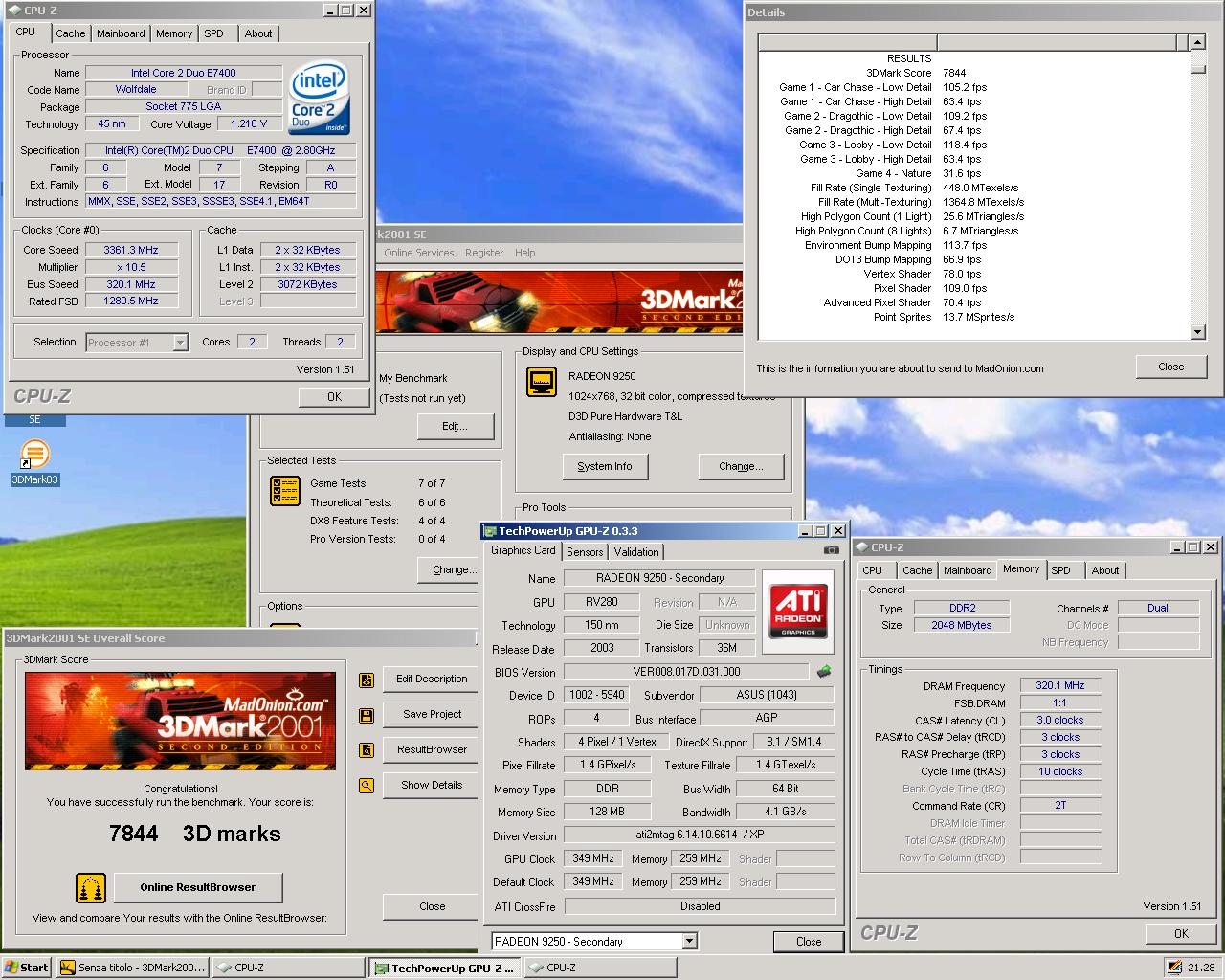
Task: Click the Core Speed value field
Action: pos(131,250)
